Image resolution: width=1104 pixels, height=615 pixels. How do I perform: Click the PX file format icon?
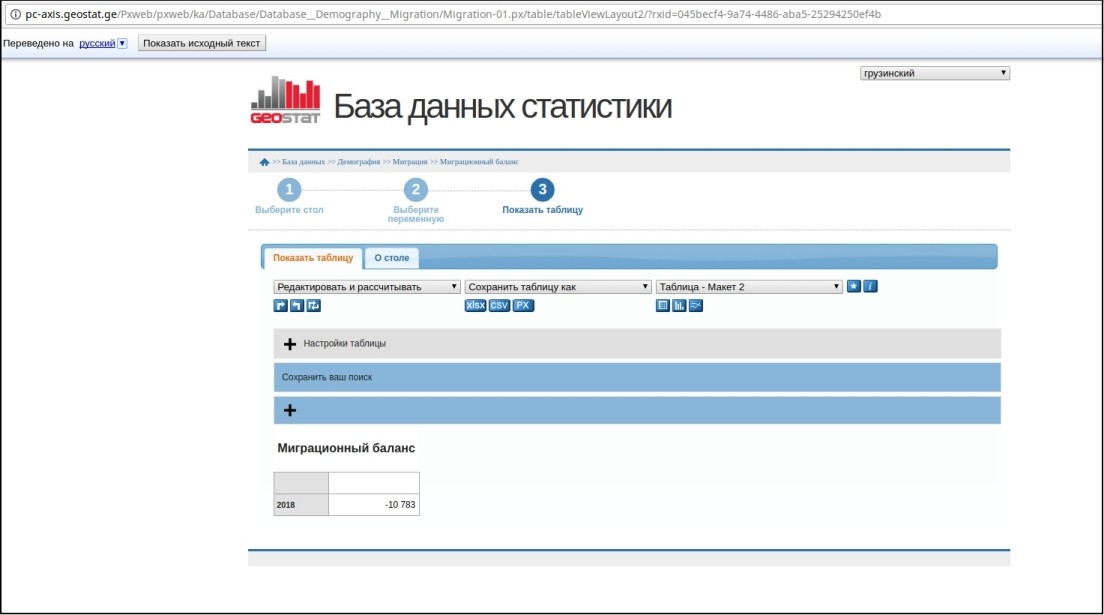tap(523, 306)
